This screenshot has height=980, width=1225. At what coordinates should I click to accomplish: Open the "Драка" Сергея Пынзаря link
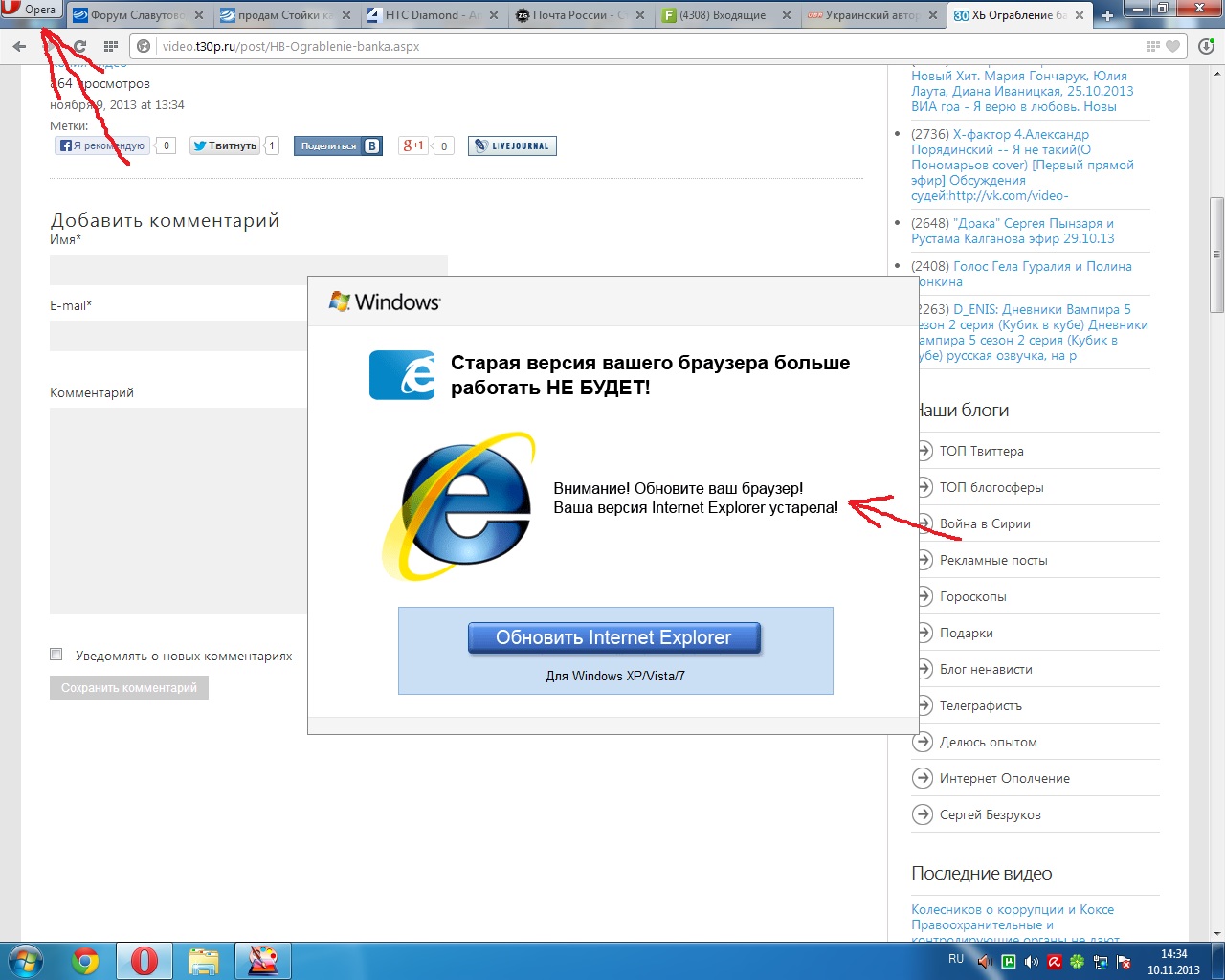(x=1013, y=231)
